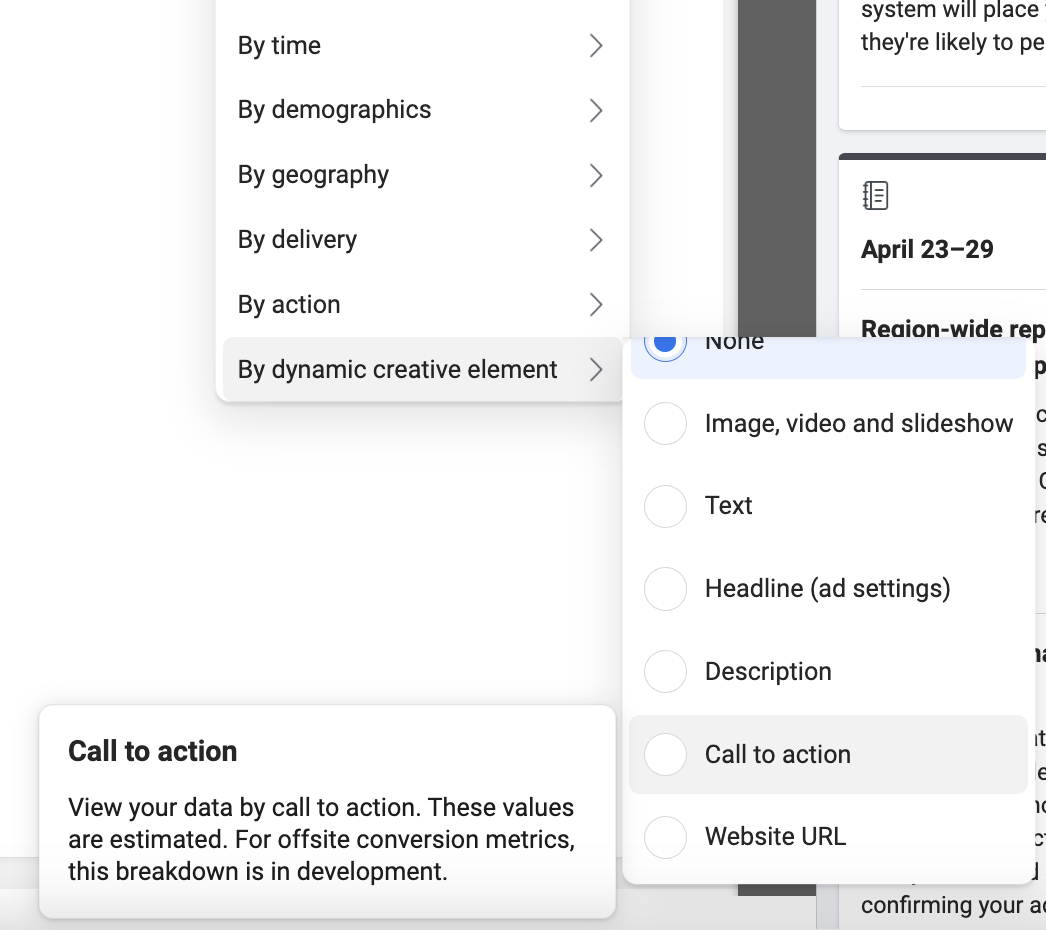Click the April 23–29 card heading
1046x930 pixels.
tap(927, 250)
